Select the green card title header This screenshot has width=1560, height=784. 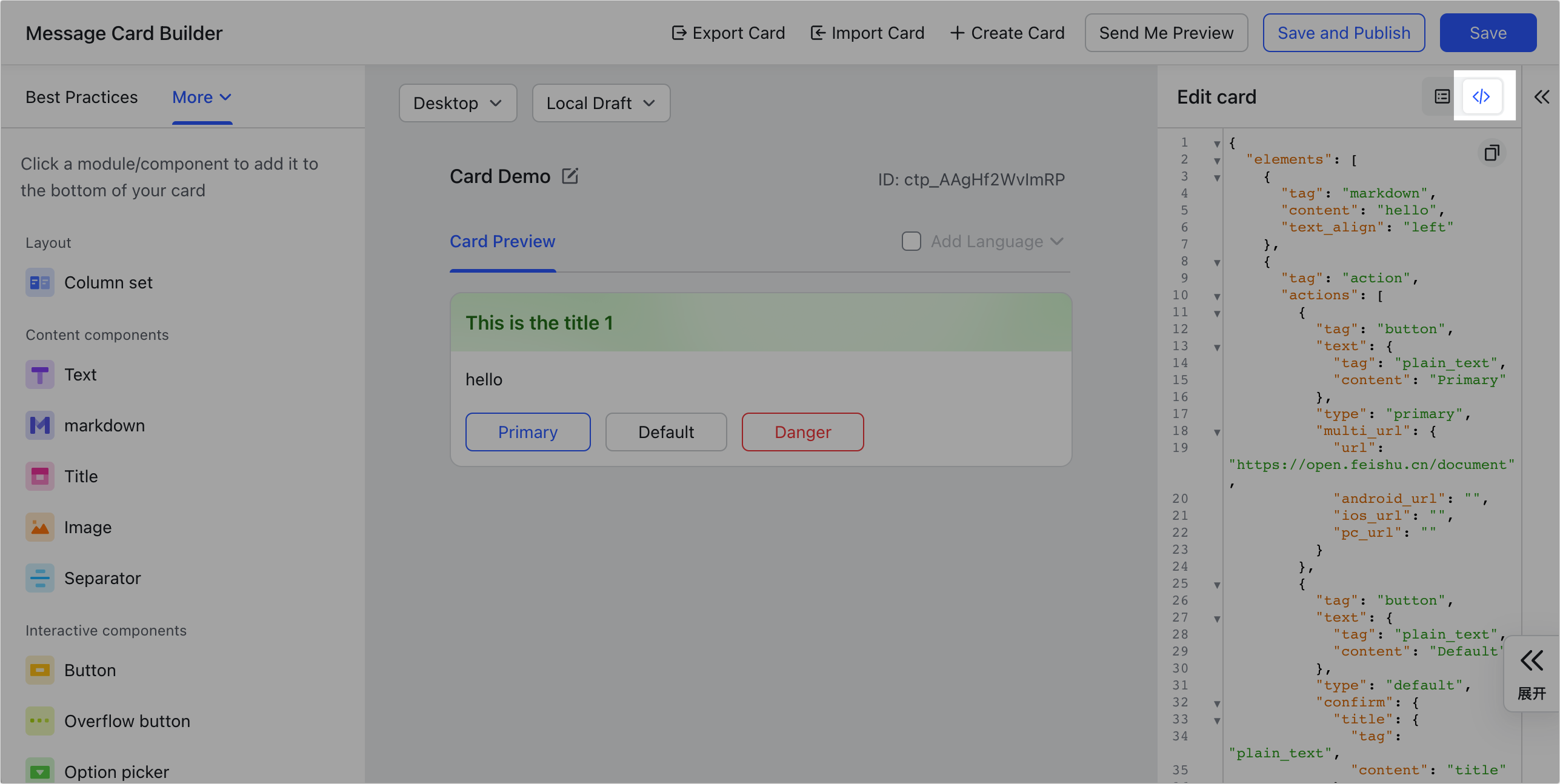(761, 322)
